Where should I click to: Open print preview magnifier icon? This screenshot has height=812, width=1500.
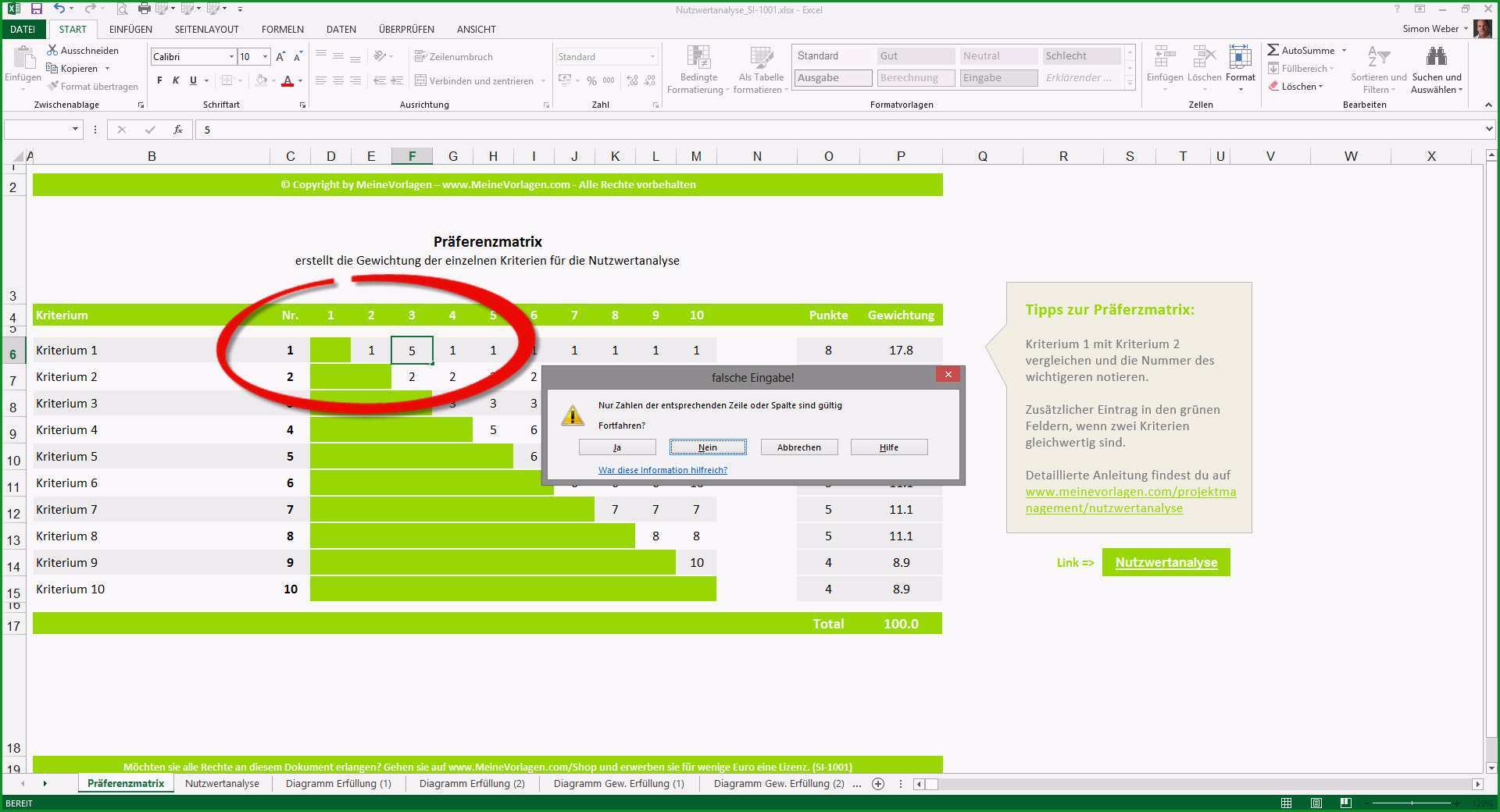(122, 9)
